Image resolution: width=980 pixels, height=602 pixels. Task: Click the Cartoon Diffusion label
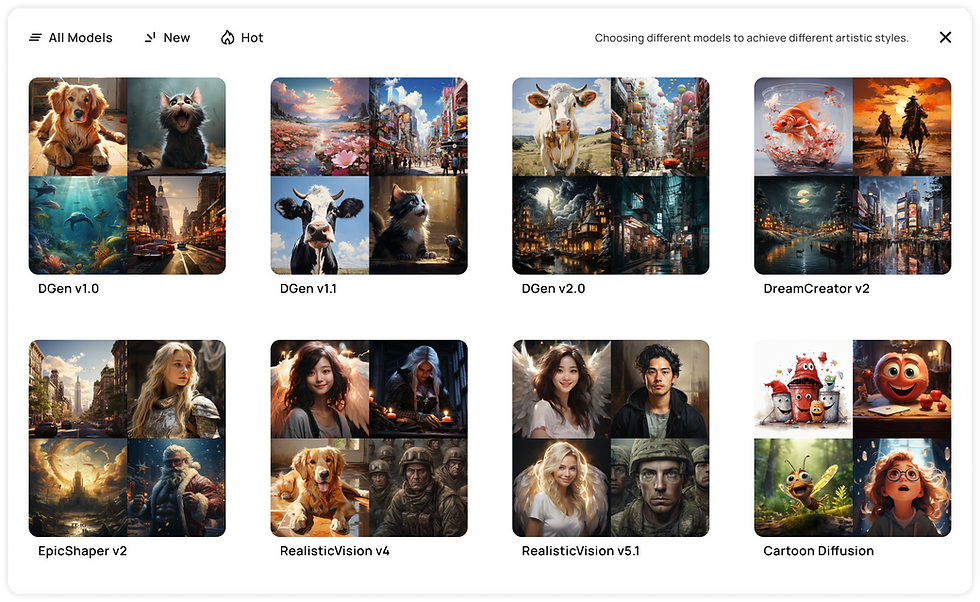pos(819,551)
